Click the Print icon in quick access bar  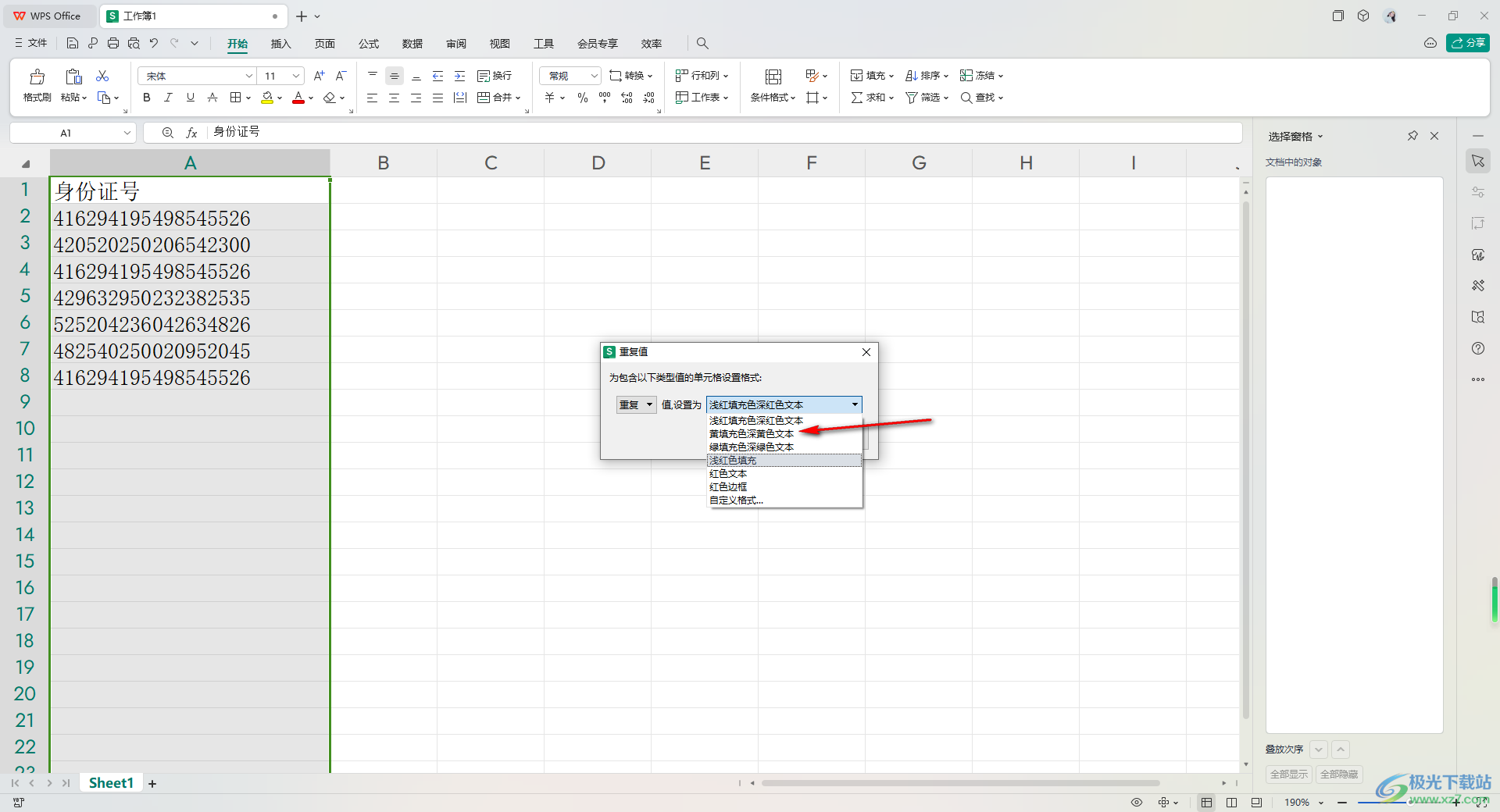click(x=113, y=43)
